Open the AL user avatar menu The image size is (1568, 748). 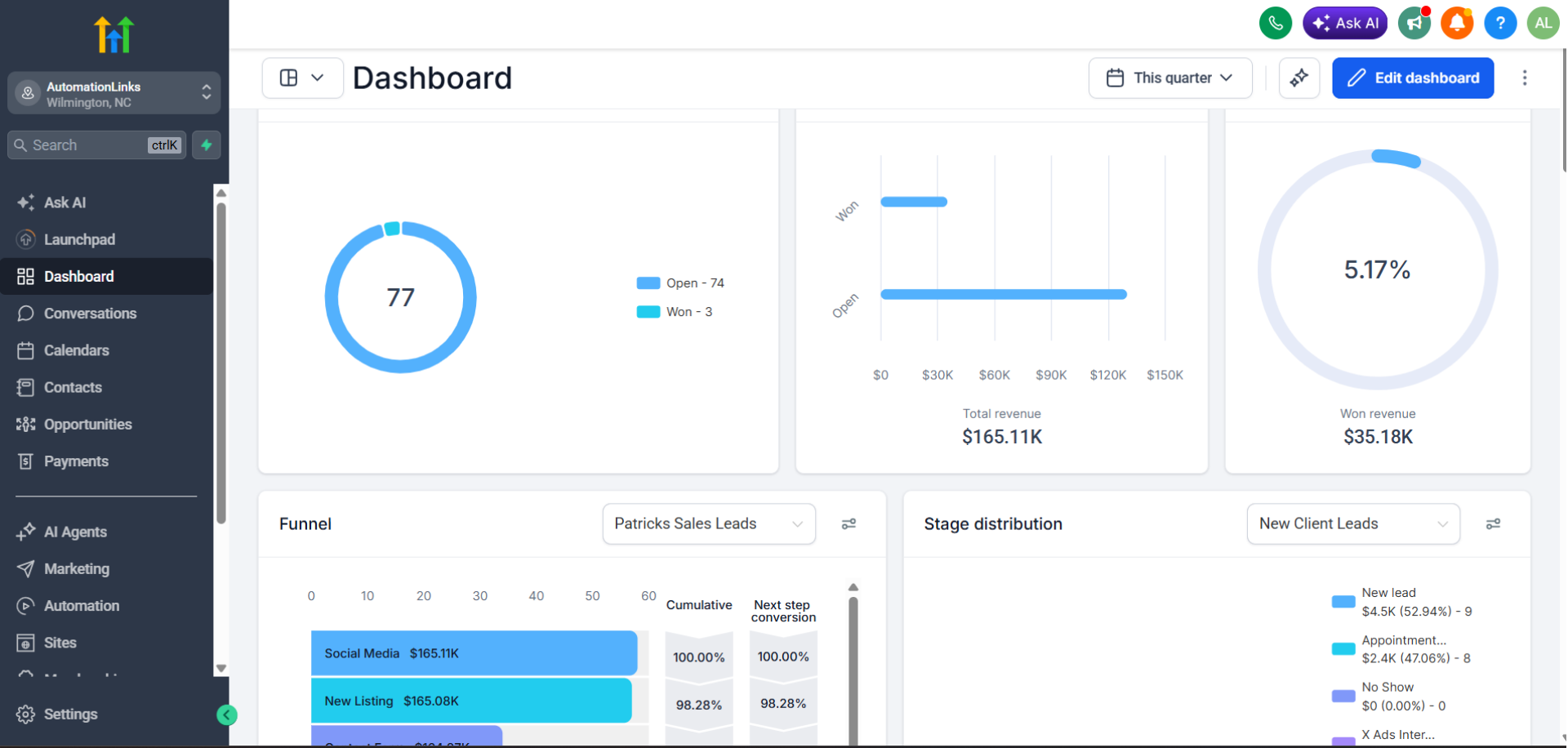point(1543,23)
